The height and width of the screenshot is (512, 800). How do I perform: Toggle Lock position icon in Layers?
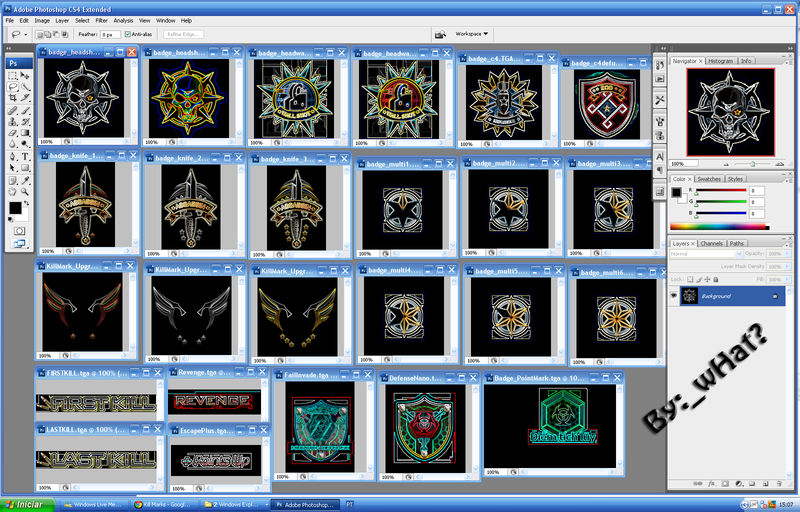pos(707,279)
